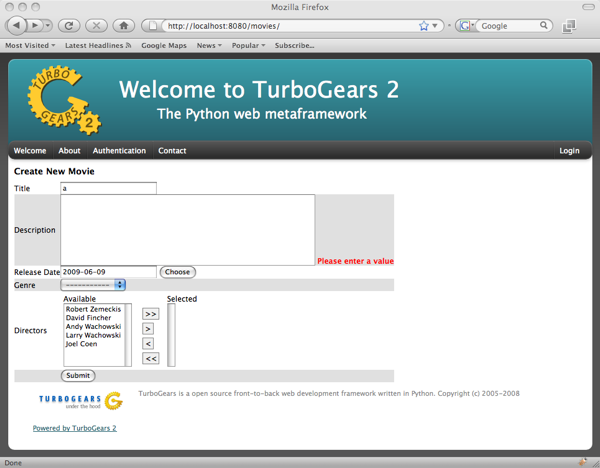Image resolution: width=600 pixels, height=468 pixels.
Task: Open the Genre dropdown selector
Action: (x=93, y=285)
